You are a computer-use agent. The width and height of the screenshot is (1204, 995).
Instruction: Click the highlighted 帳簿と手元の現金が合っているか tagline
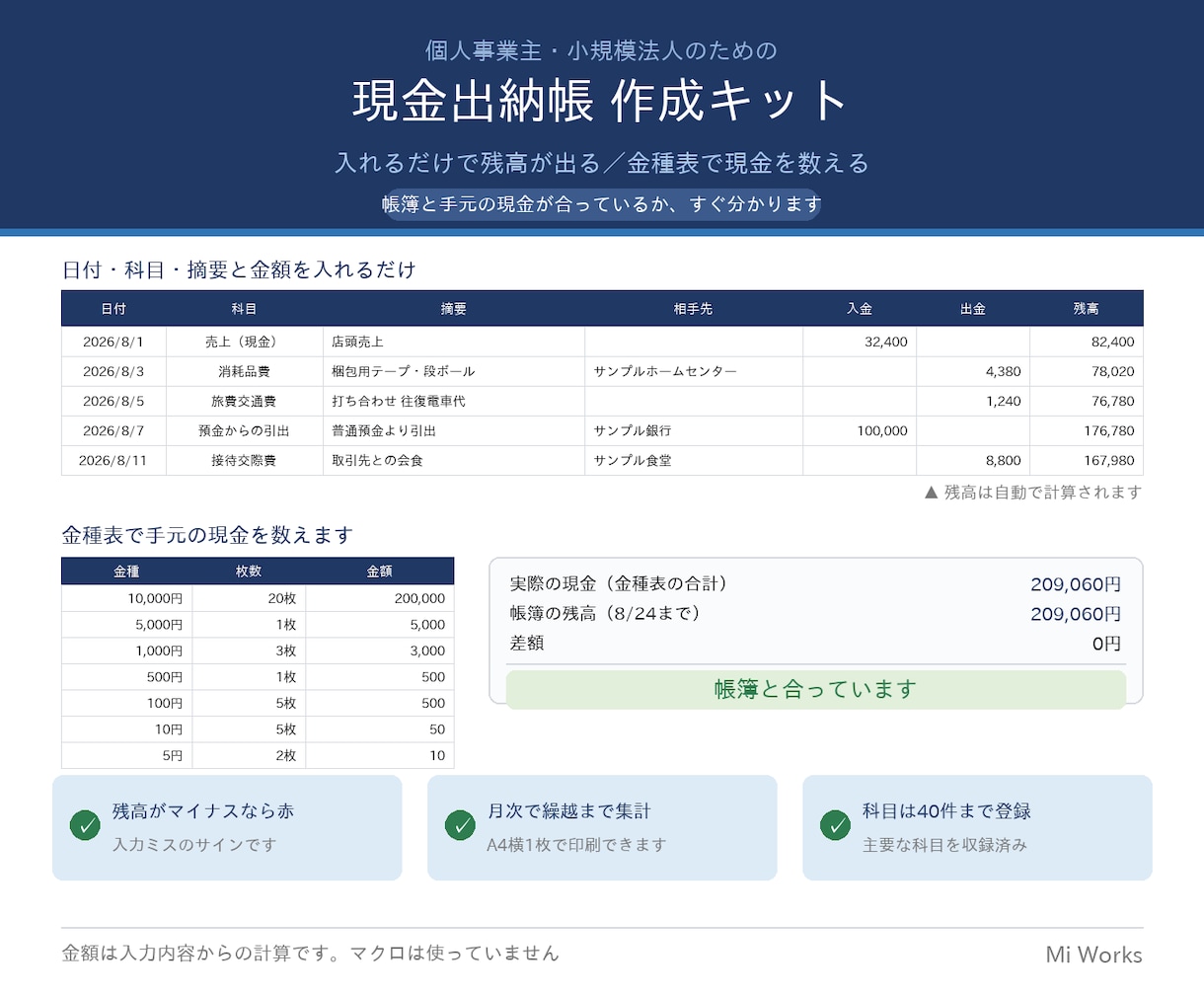coord(602,204)
